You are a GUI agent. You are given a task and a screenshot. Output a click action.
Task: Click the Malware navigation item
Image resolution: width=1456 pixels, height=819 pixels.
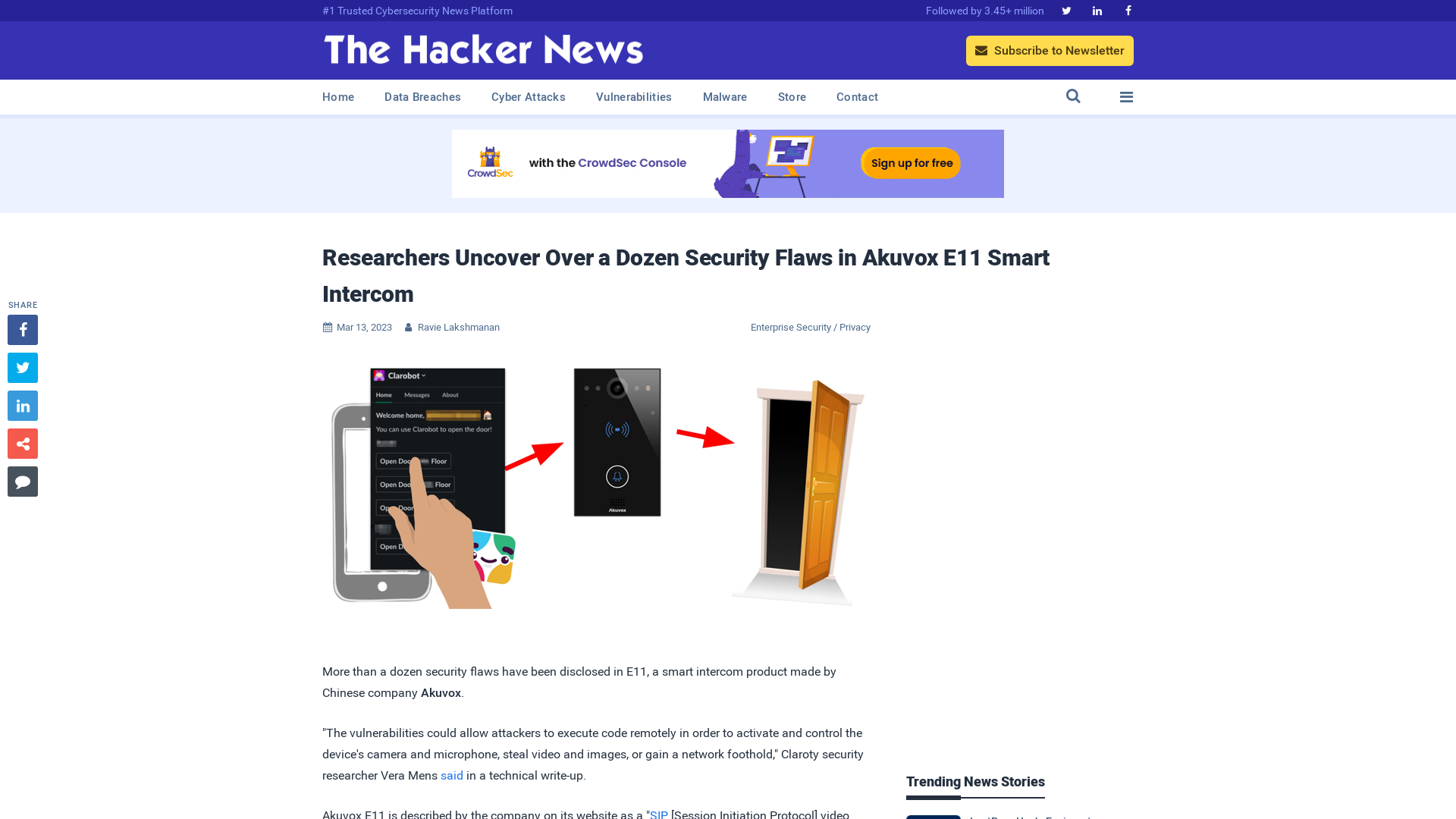(724, 96)
